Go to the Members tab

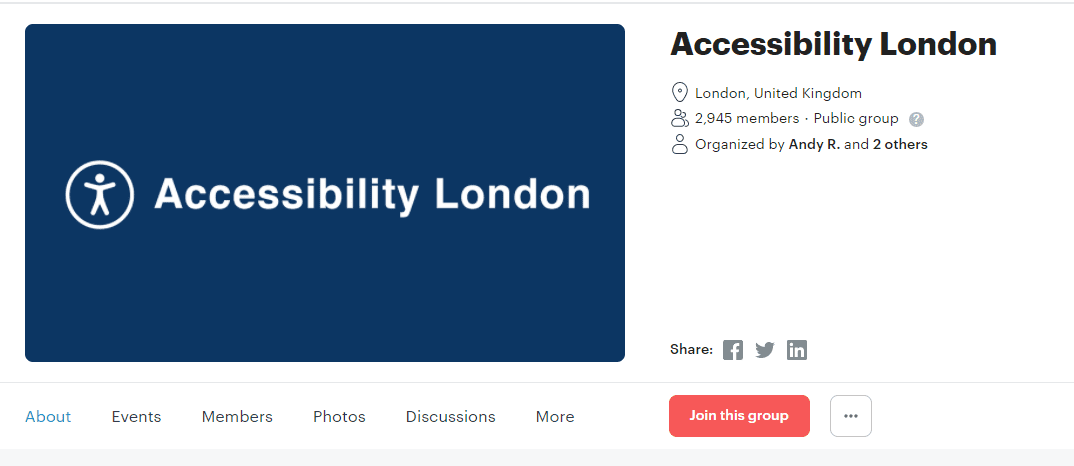coord(237,417)
